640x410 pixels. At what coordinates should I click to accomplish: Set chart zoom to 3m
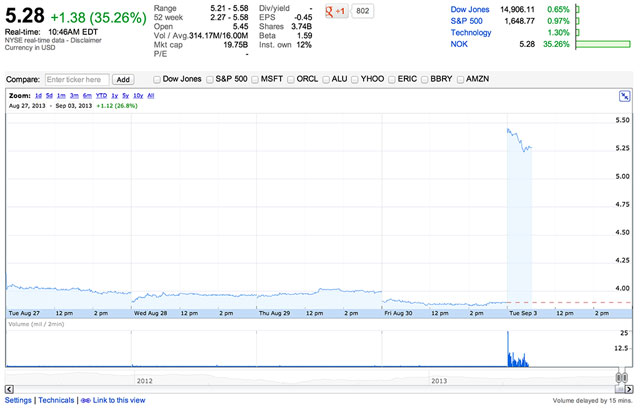pos(74,96)
